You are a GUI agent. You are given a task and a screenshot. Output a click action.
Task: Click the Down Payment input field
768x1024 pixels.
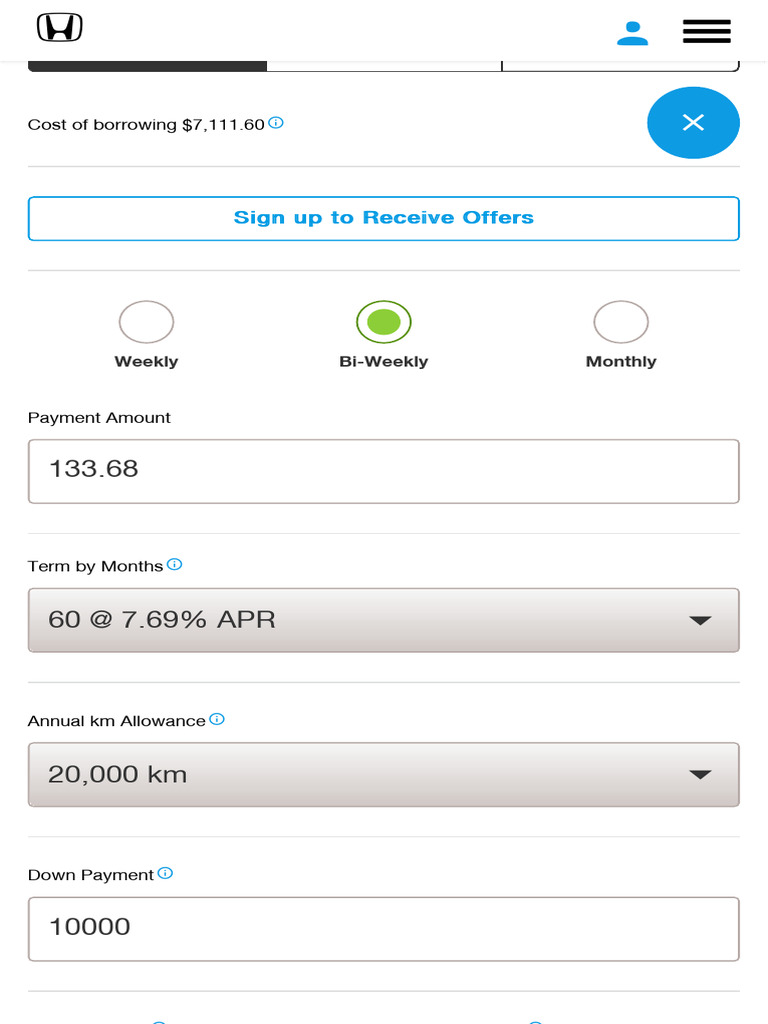pyautogui.click(x=384, y=928)
